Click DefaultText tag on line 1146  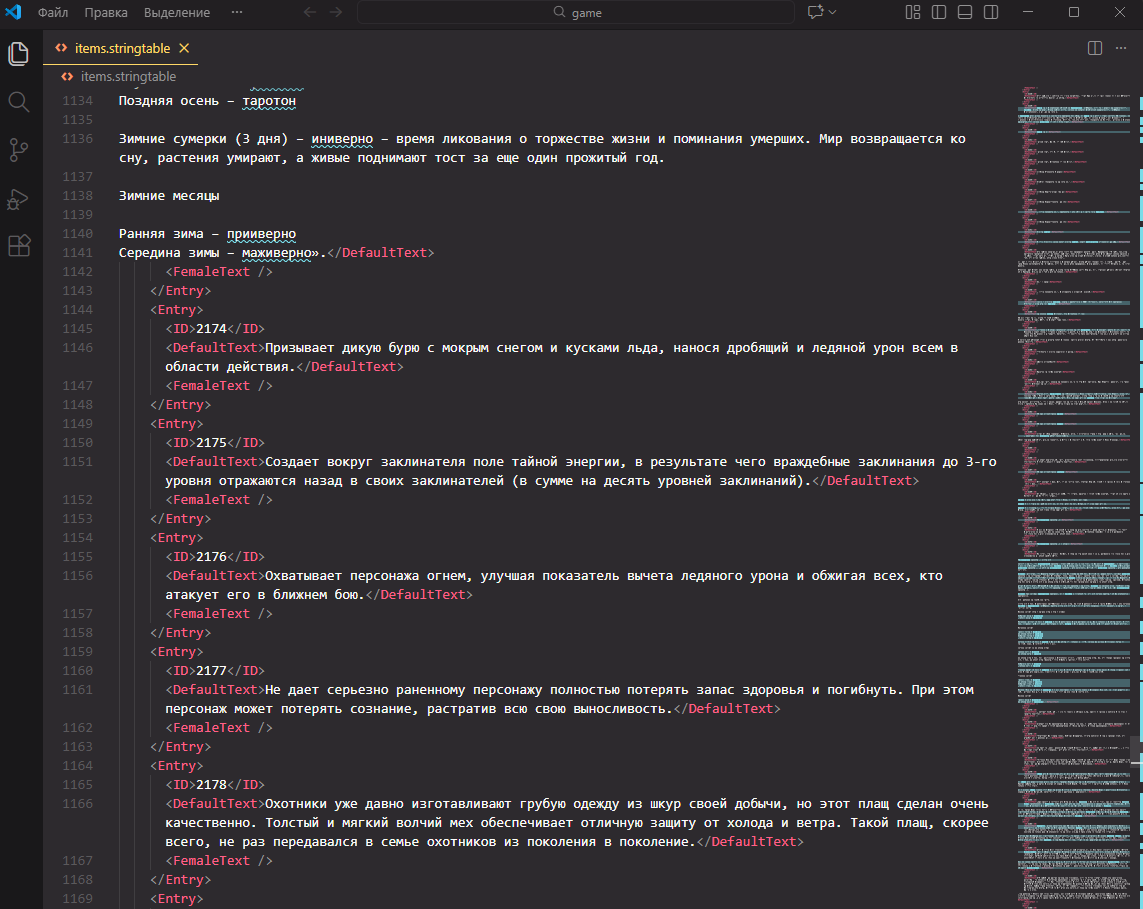(x=215, y=348)
